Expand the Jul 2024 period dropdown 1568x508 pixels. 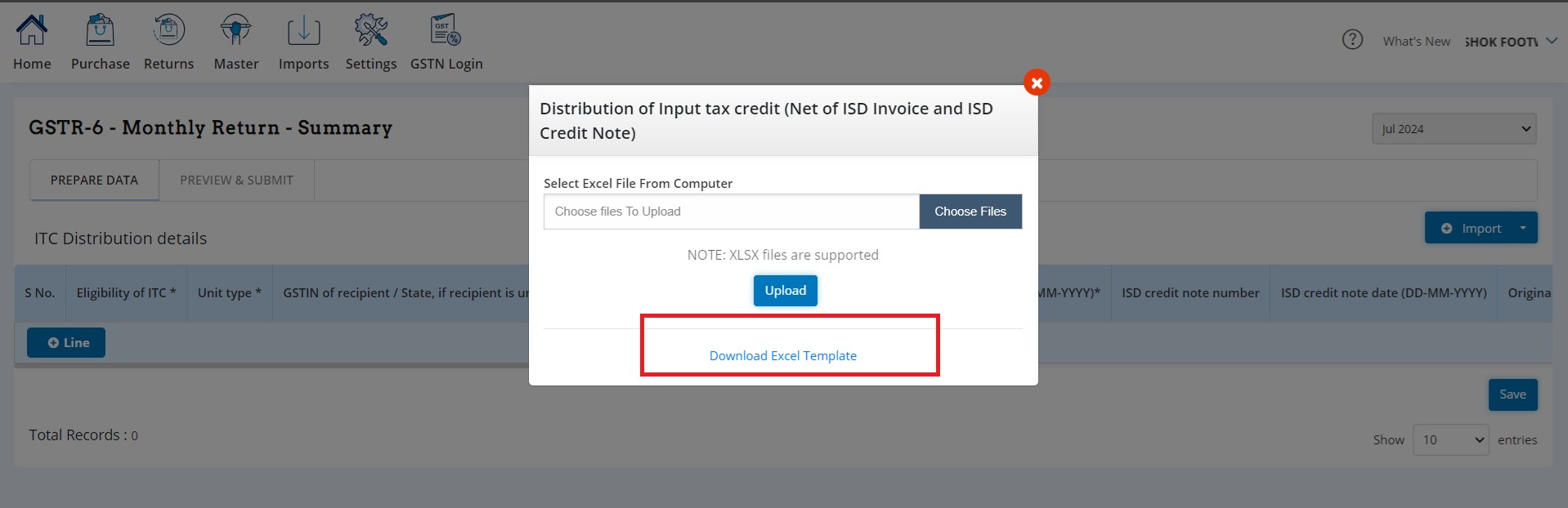click(x=1454, y=129)
